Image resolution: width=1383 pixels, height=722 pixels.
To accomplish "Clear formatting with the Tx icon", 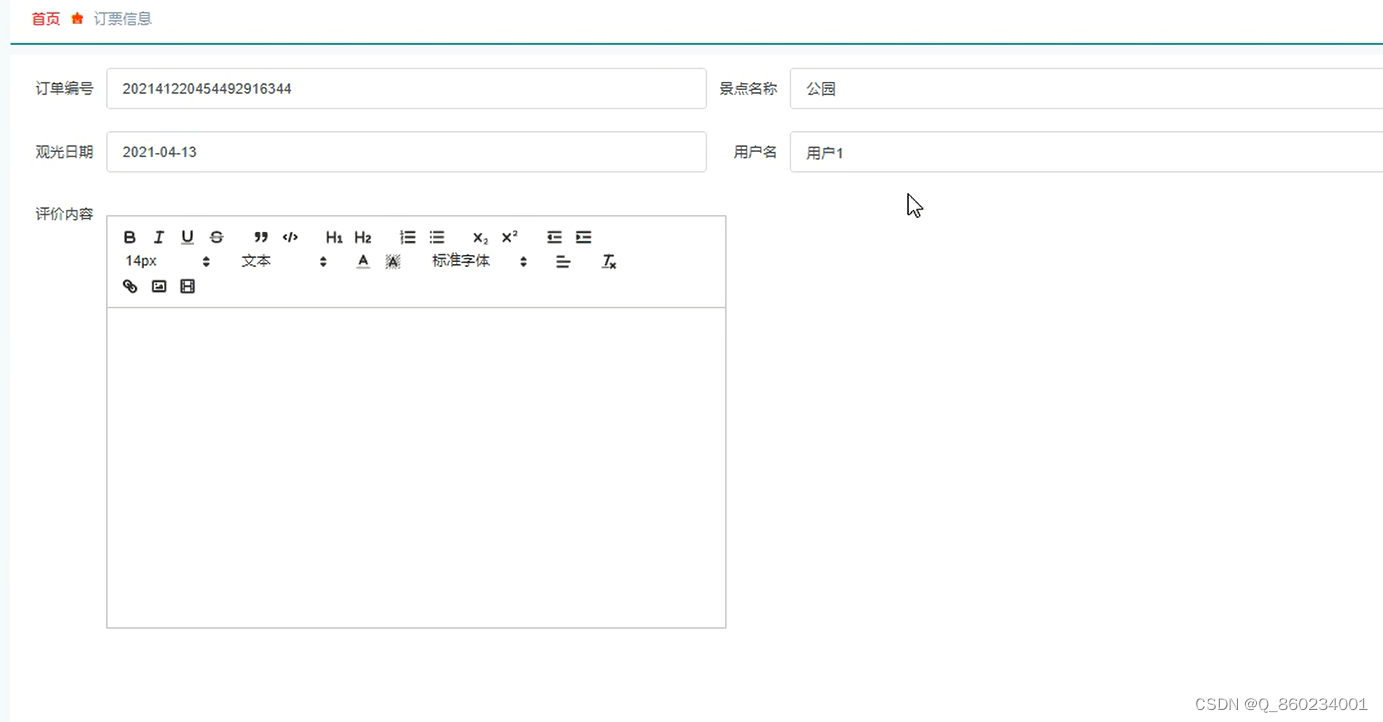I will pos(609,261).
